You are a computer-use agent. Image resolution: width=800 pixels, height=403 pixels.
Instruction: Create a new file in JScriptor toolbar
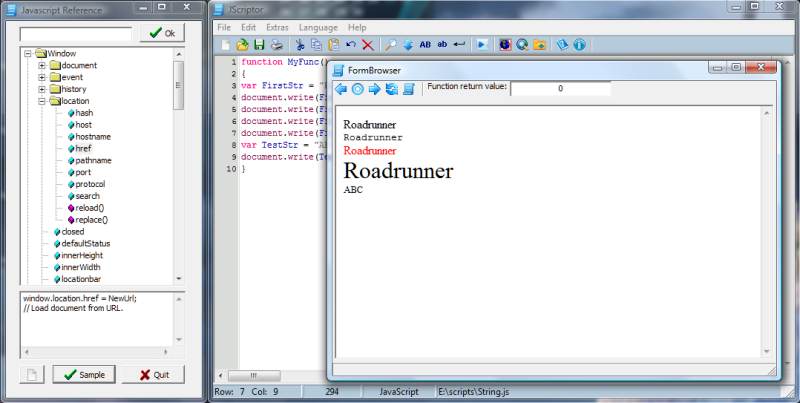(x=226, y=45)
